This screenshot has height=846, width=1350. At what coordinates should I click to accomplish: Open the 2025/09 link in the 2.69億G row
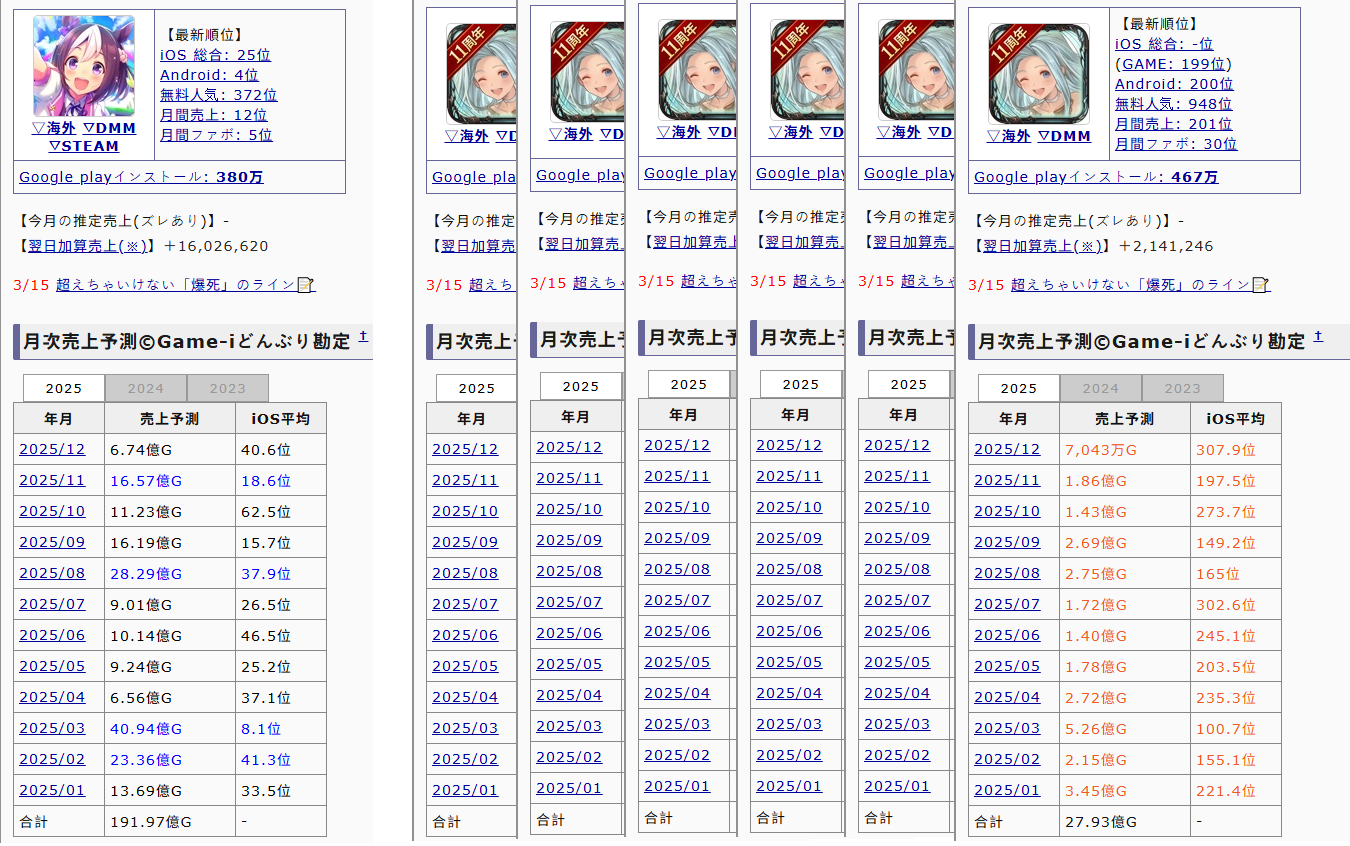click(x=1007, y=543)
